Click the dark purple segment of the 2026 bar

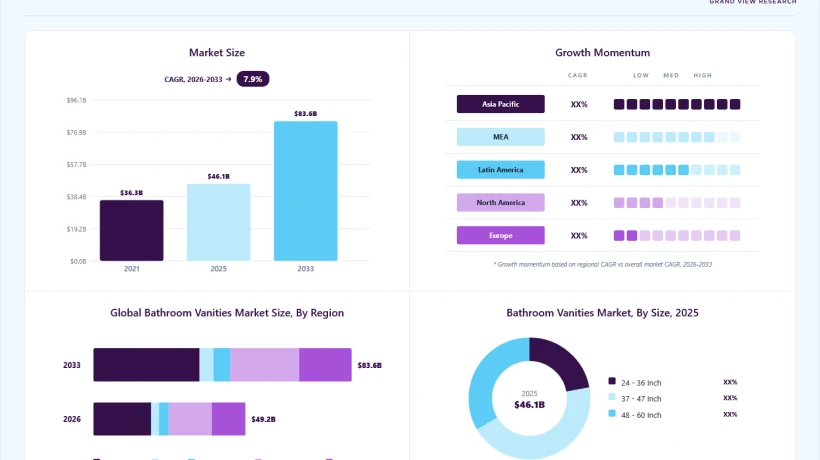pyautogui.click(x=122, y=419)
